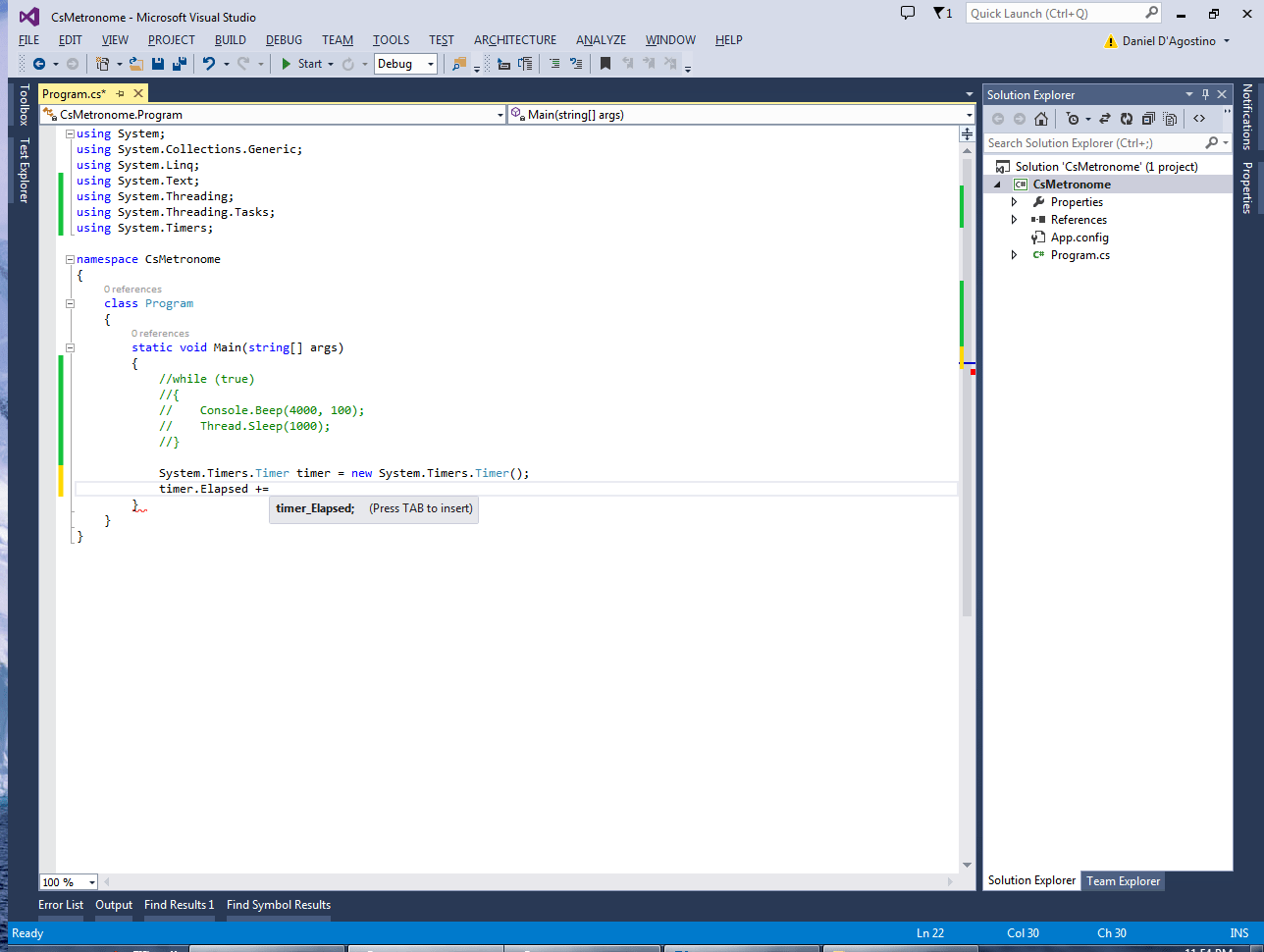The width and height of the screenshot is (1264, 952).
Task: Switch to the Team Explorer tab
Action: pos(1124,881)
